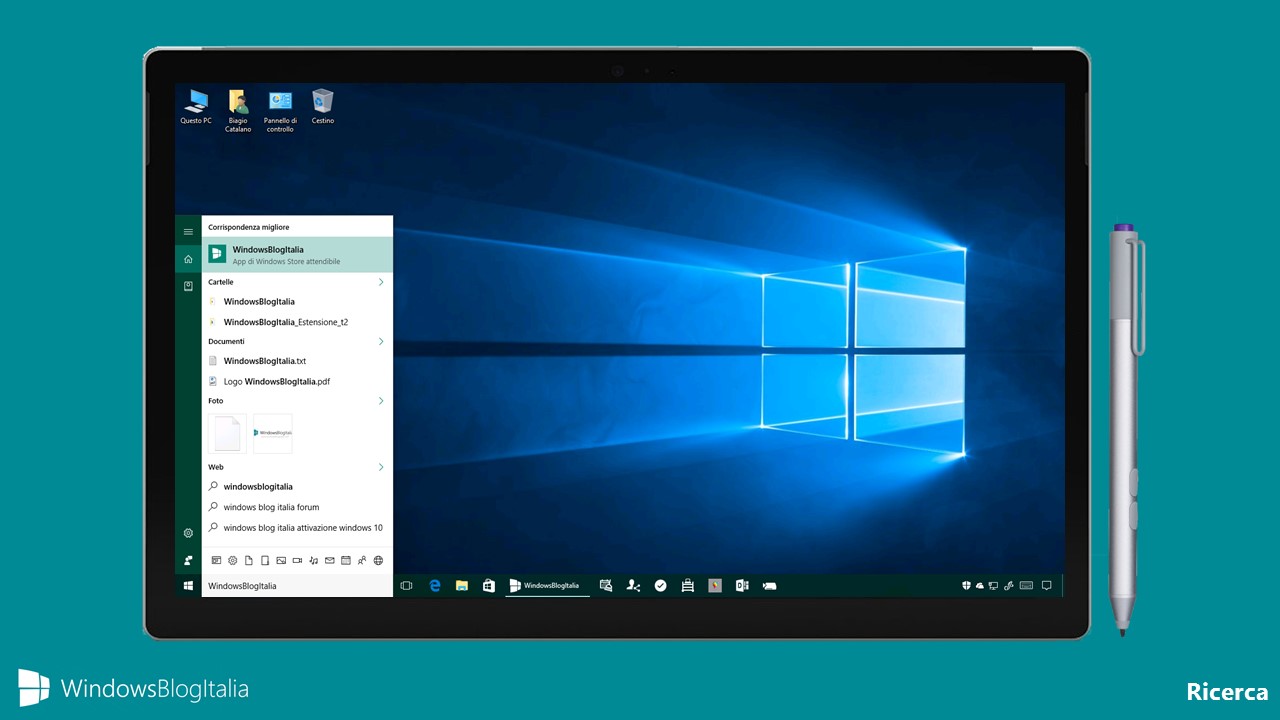Filter search results by music
The width and height of the screenshot is (1280, 720).
click(x=314, y=560)
